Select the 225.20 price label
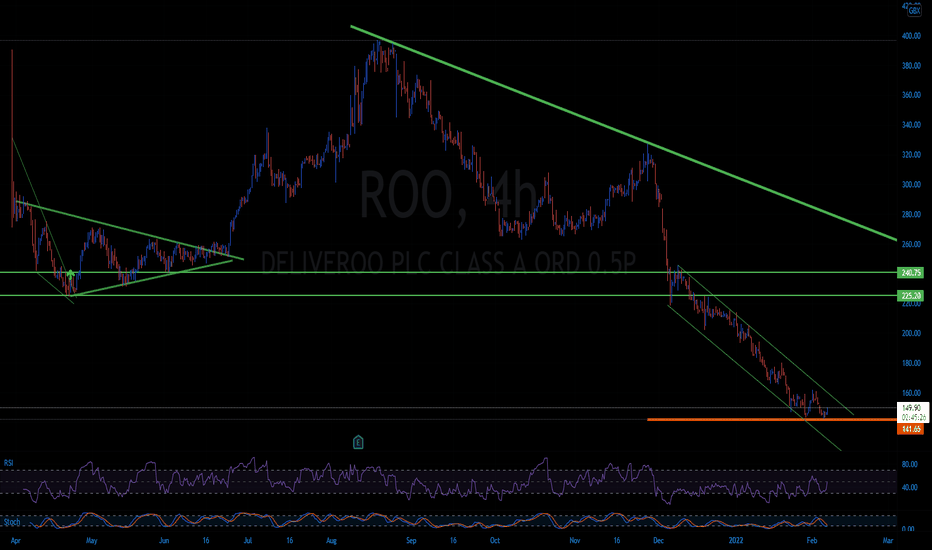 pos(911,296)
